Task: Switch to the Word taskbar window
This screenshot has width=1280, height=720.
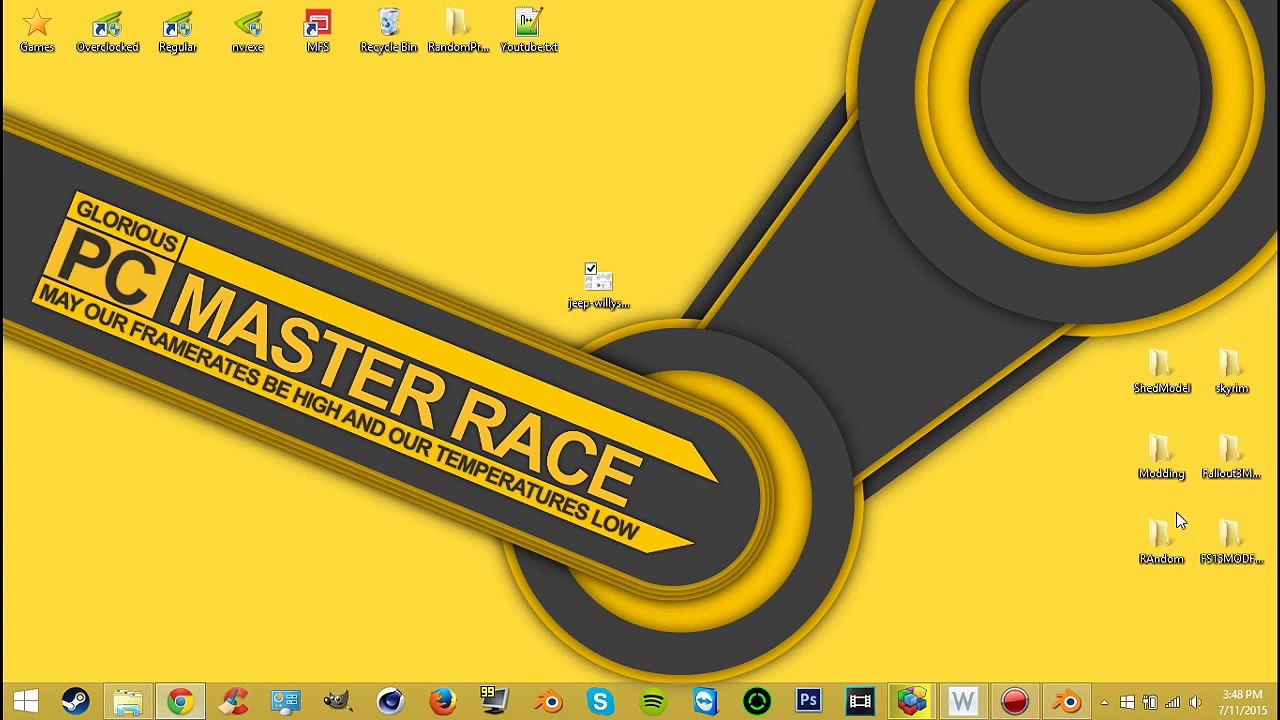Action: (963, 701)
